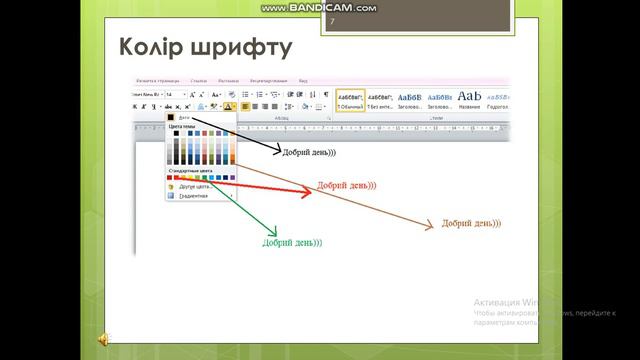Image resolution: width=640 pixels, height=360 pixels.
Task: Open the Page Layout ribbon tab
Action: 158,81
